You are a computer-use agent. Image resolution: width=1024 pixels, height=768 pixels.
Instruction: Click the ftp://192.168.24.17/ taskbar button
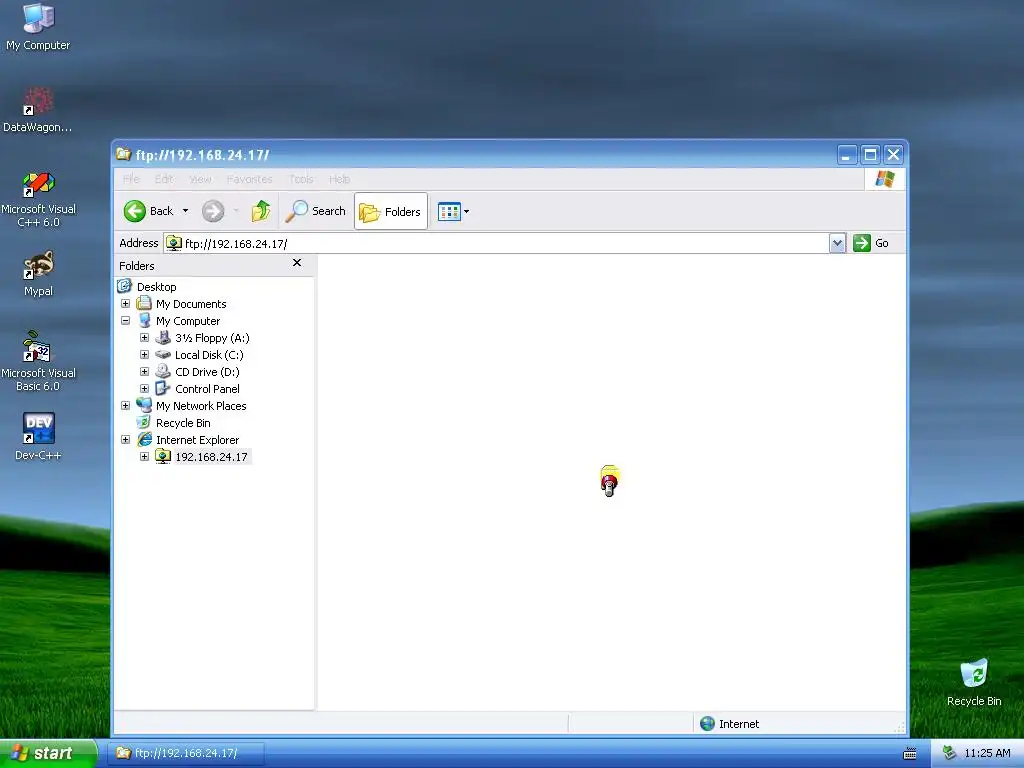click(186, 753)
